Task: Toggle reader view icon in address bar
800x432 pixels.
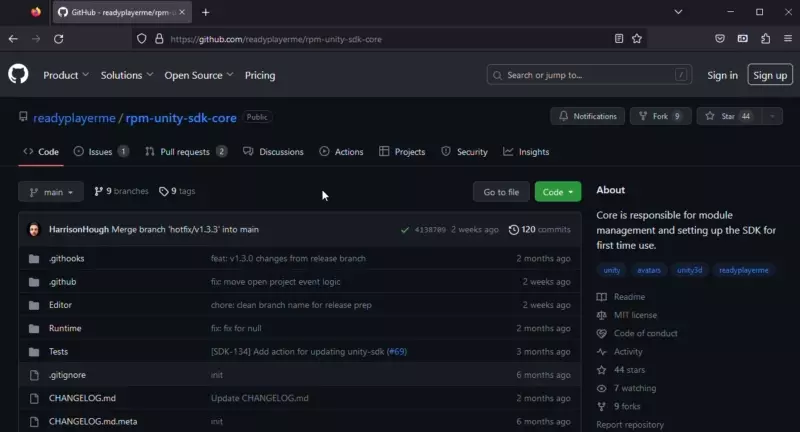Action: pos(619,39)
